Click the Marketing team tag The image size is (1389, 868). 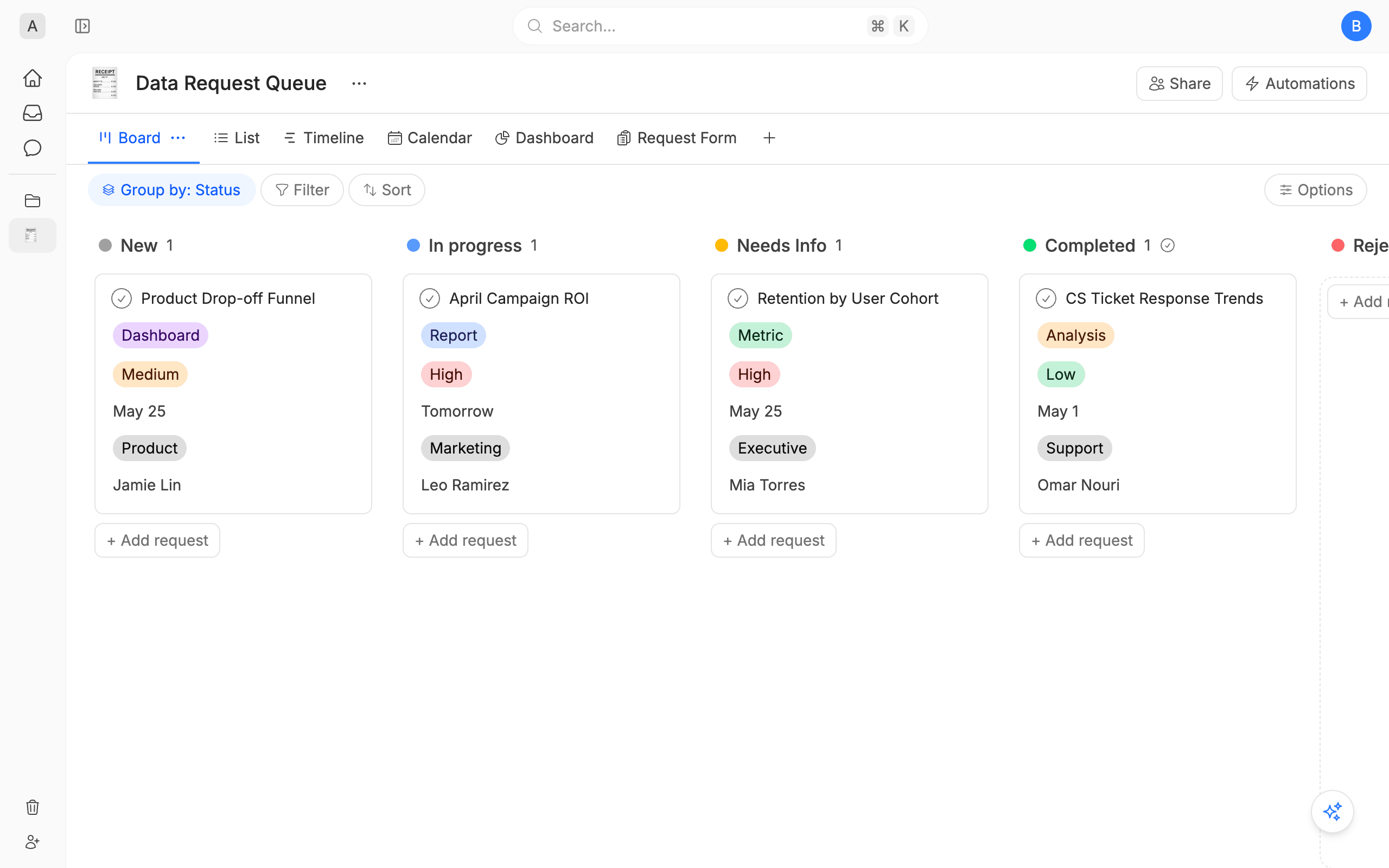(466, 448)
